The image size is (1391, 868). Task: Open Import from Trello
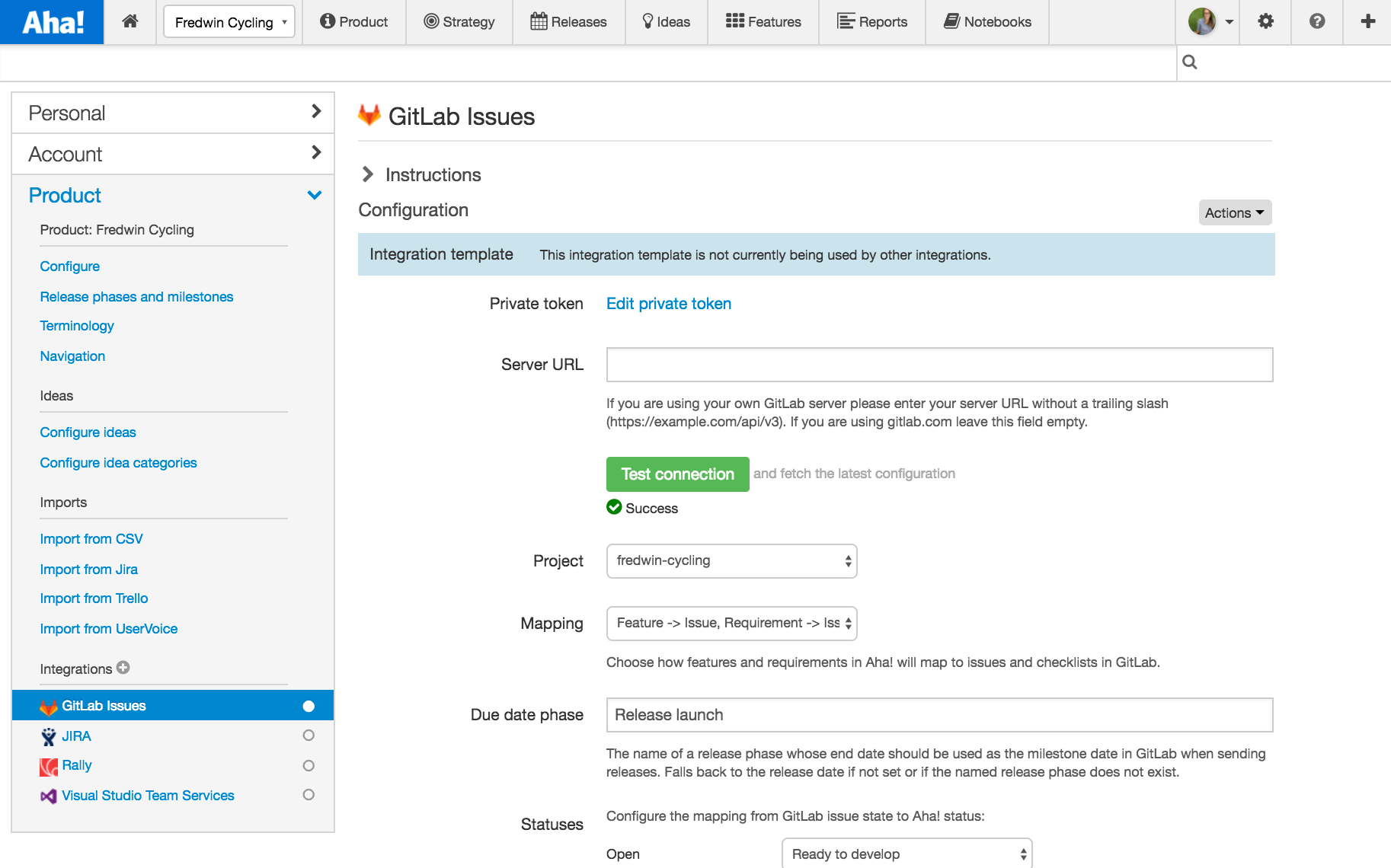[94, 598]
